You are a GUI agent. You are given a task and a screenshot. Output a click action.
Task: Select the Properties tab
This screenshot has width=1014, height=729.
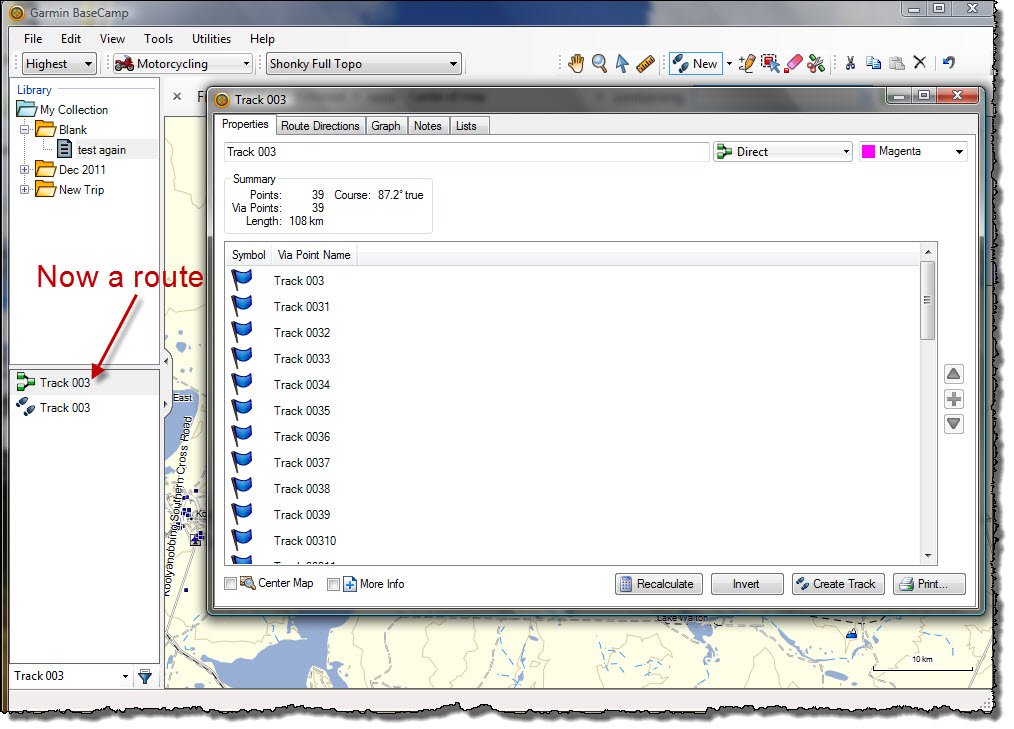(245, 124)
